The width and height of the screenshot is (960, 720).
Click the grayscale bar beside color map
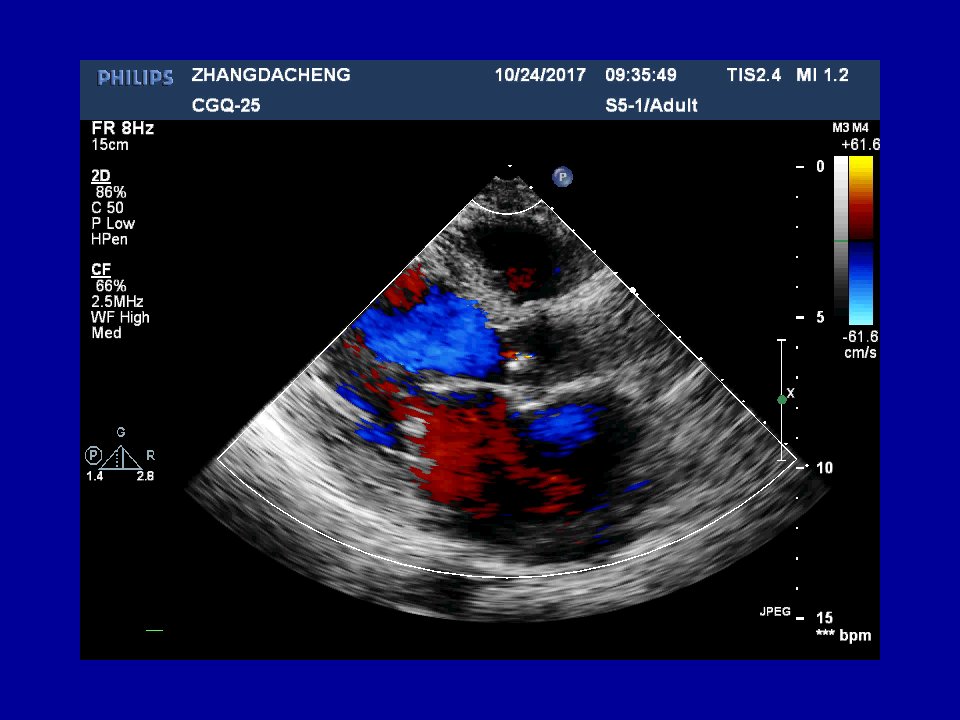(841, 240)
